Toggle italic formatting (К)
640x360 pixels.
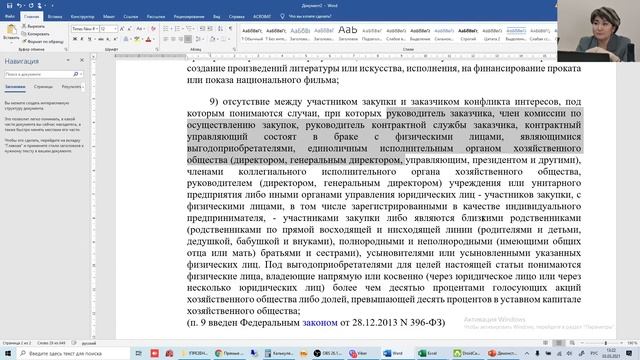coord(82,39)
